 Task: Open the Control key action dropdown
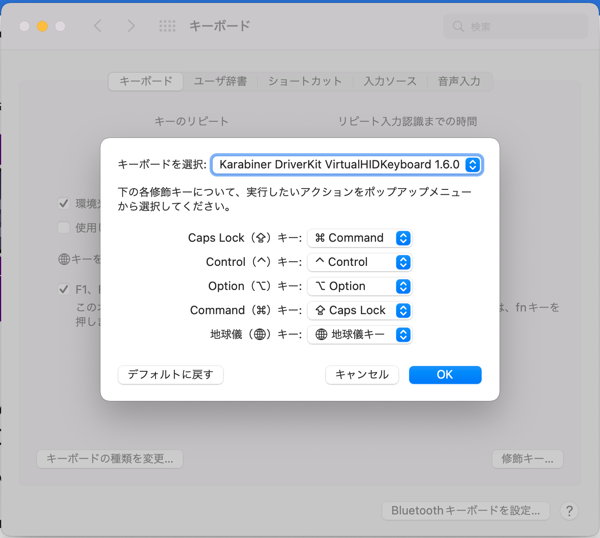point(359,262)
